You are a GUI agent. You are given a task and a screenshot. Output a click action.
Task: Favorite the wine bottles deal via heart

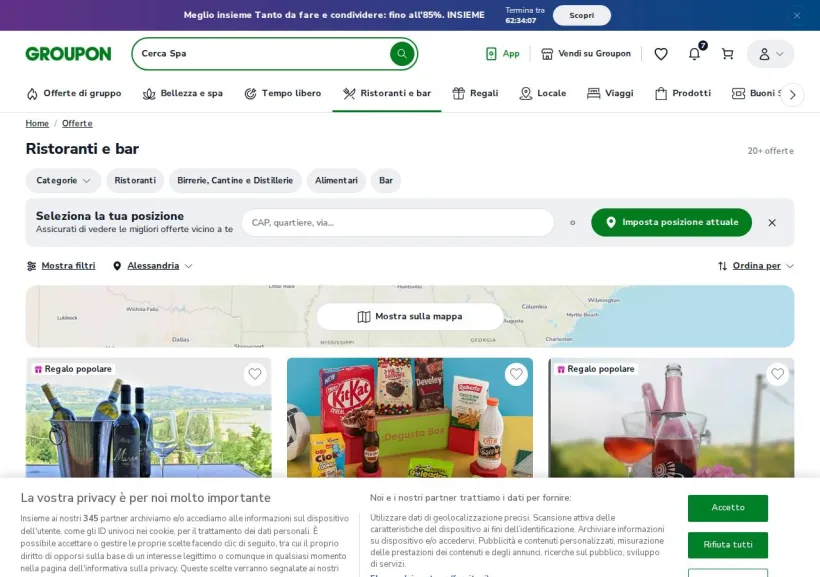coord(255,374)
